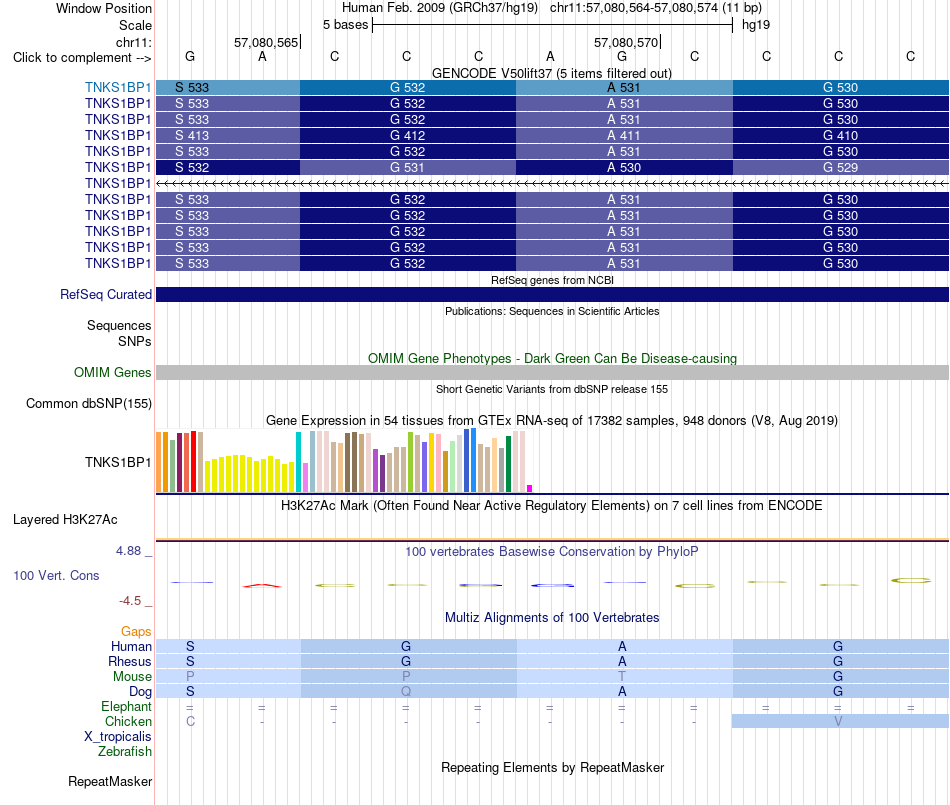950x805 pixels.
Task: Click the TNKS1BP1 GTEx expression label
Action: 118,462
